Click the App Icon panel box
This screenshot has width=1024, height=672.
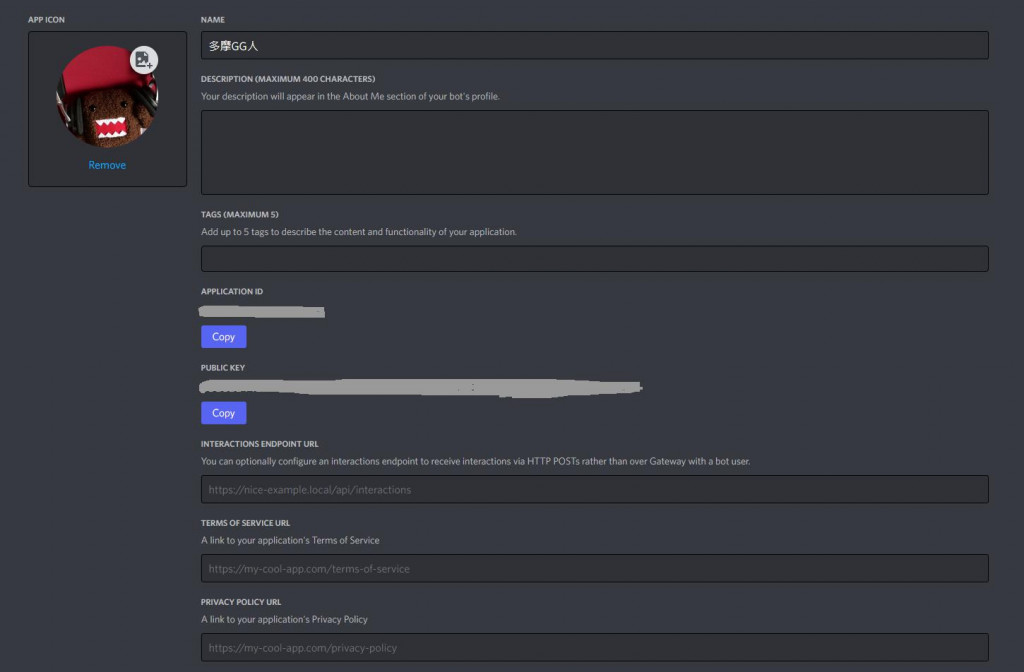tap(107, 109)
